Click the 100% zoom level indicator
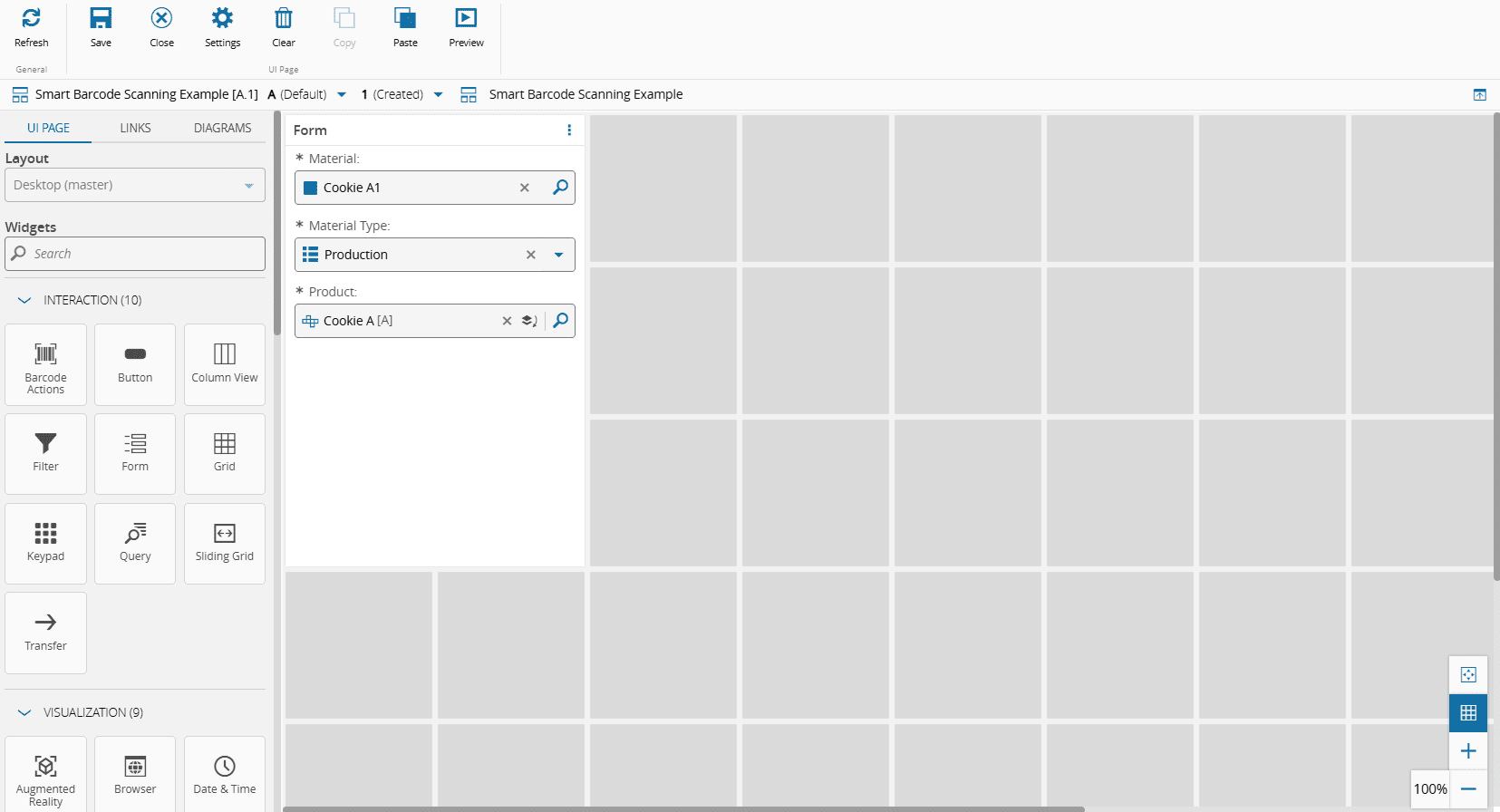 [x=1430, y=789]
